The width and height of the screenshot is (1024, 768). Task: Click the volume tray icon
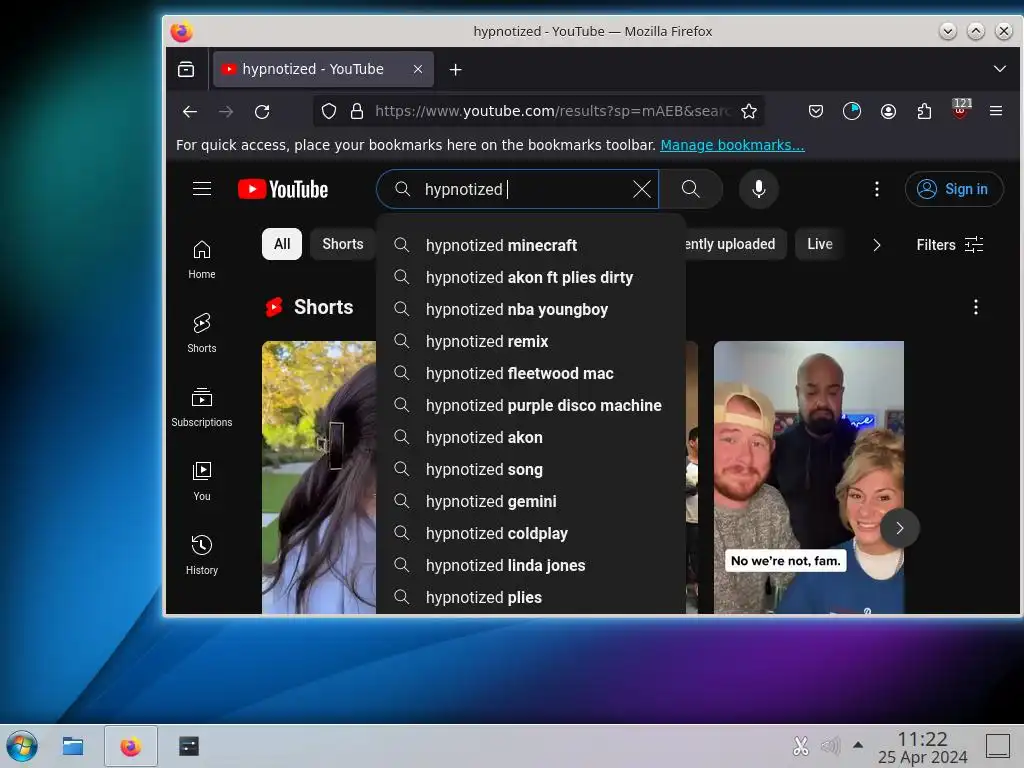[829, 745]
